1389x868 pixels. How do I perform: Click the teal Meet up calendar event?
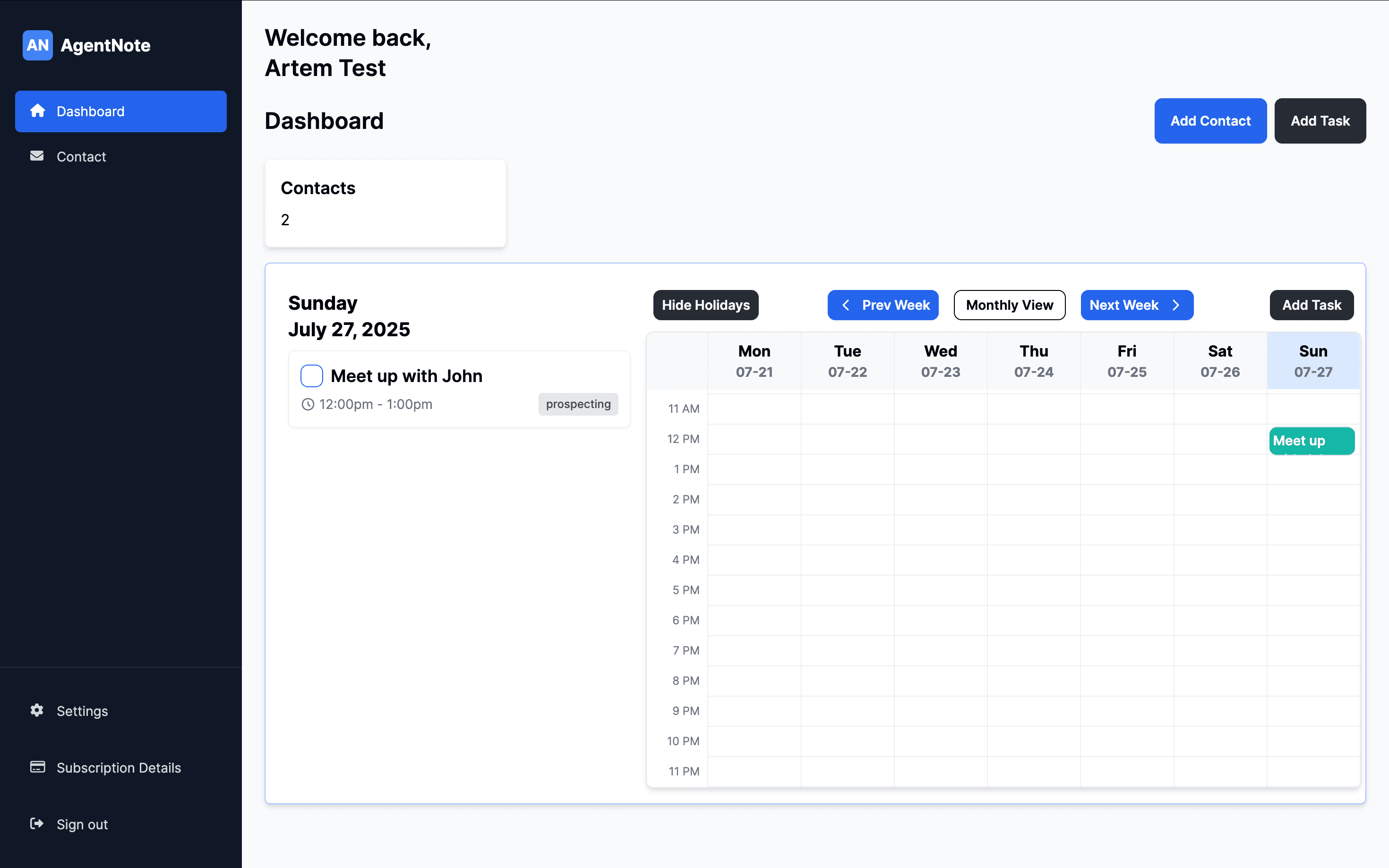(x=1311, y=441)
